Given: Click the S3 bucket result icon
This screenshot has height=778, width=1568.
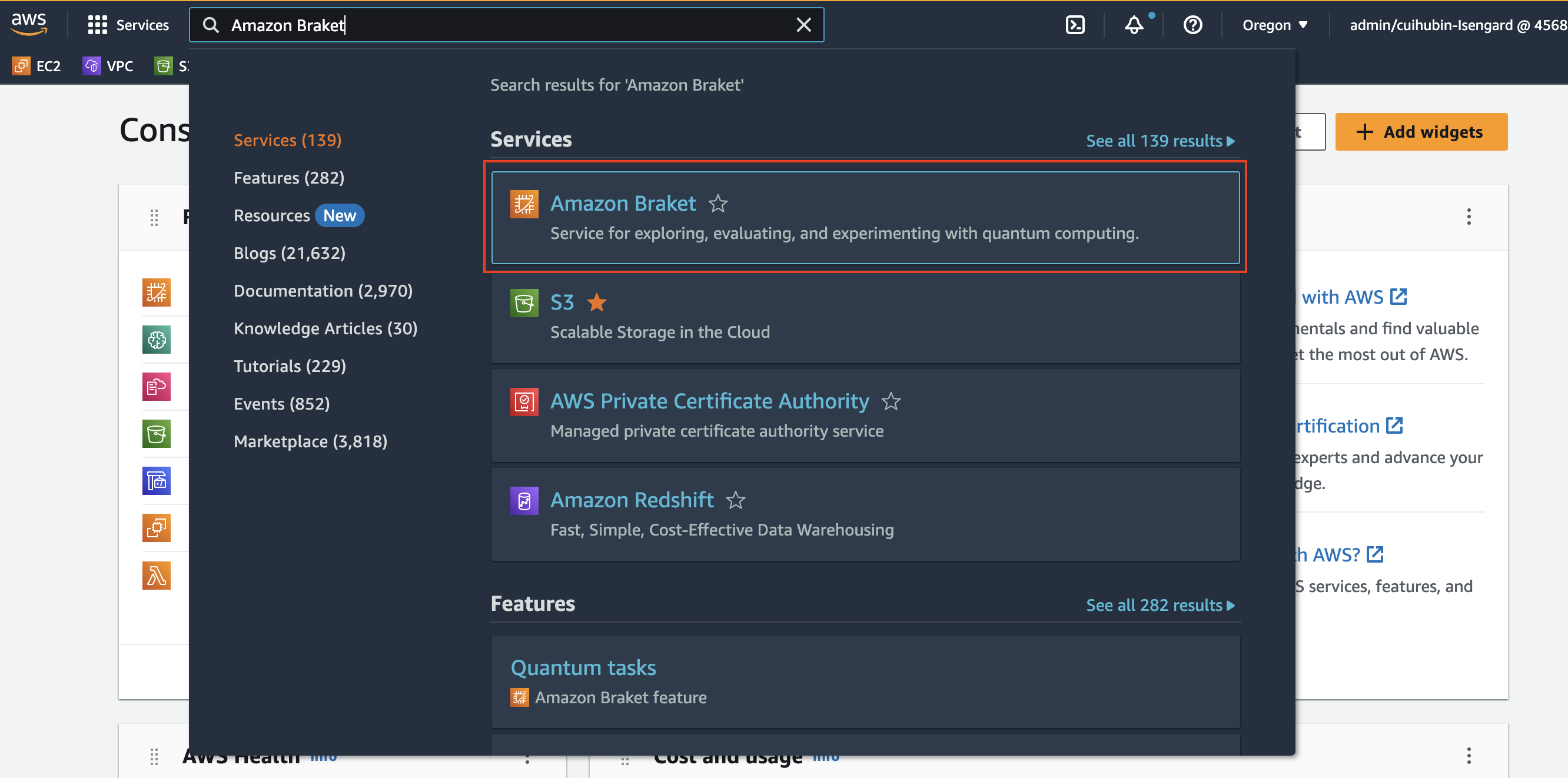Looking at the screenshot, I should [524, 302].
